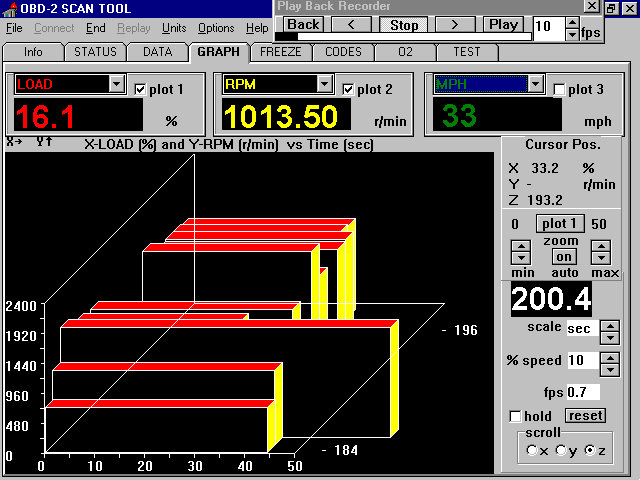Enable the plot 3 checkbox
The width and height of the screenshot is (640, 480).
559,89
